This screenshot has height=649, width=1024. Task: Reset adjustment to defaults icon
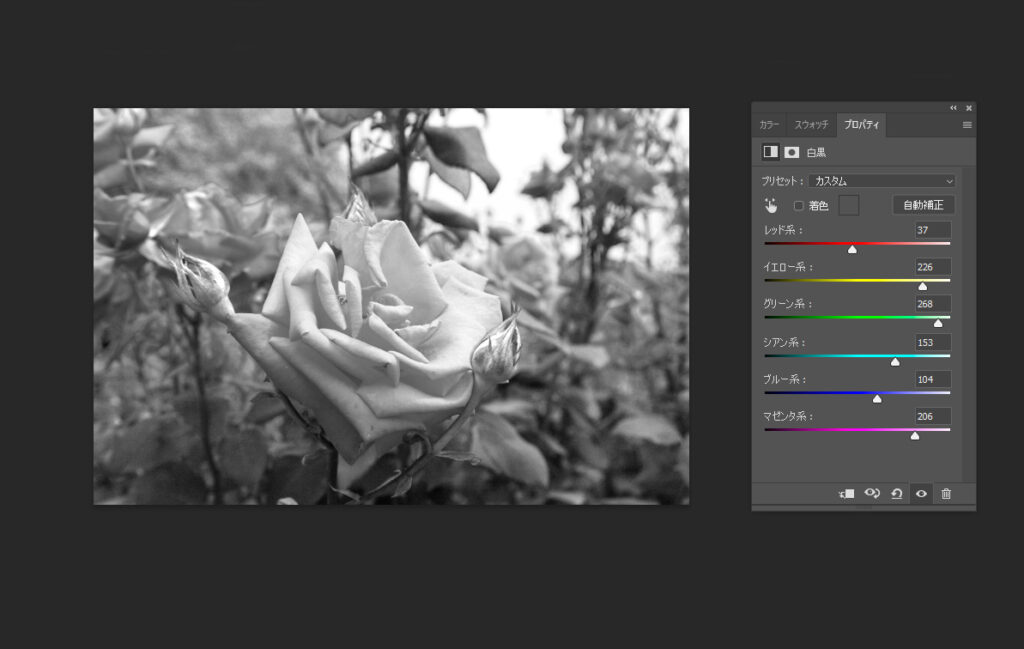(897, 494)
